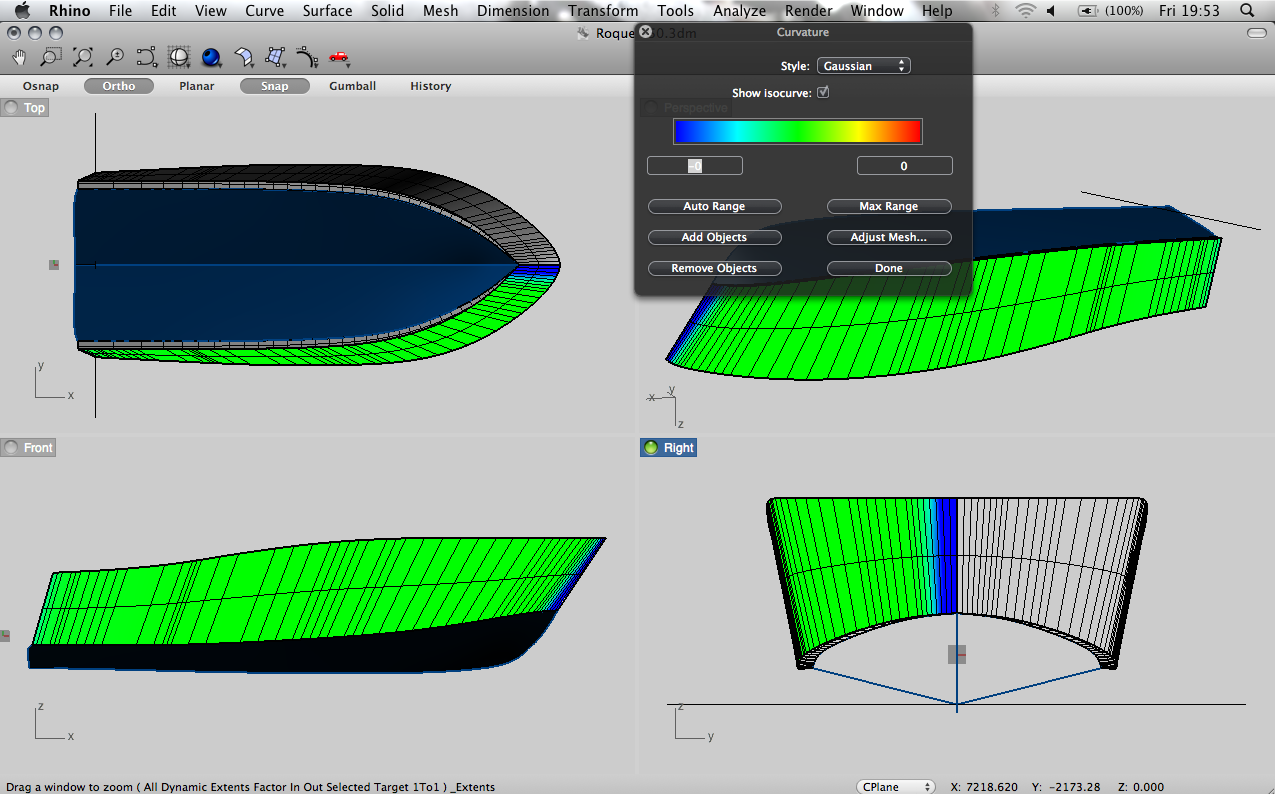
Task: Open the Transform menu
Action: pyautogui.click(x=603, y=11)
